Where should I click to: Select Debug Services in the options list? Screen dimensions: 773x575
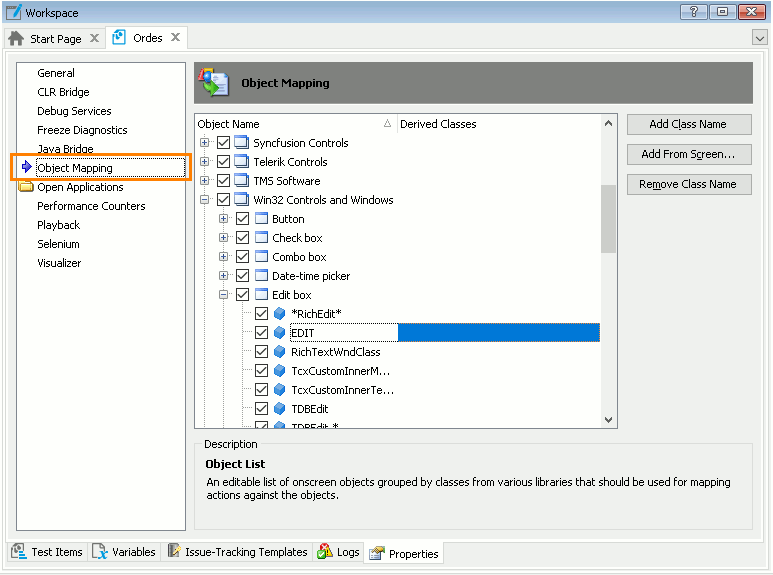pyautogui.click(x=74, y=111)
